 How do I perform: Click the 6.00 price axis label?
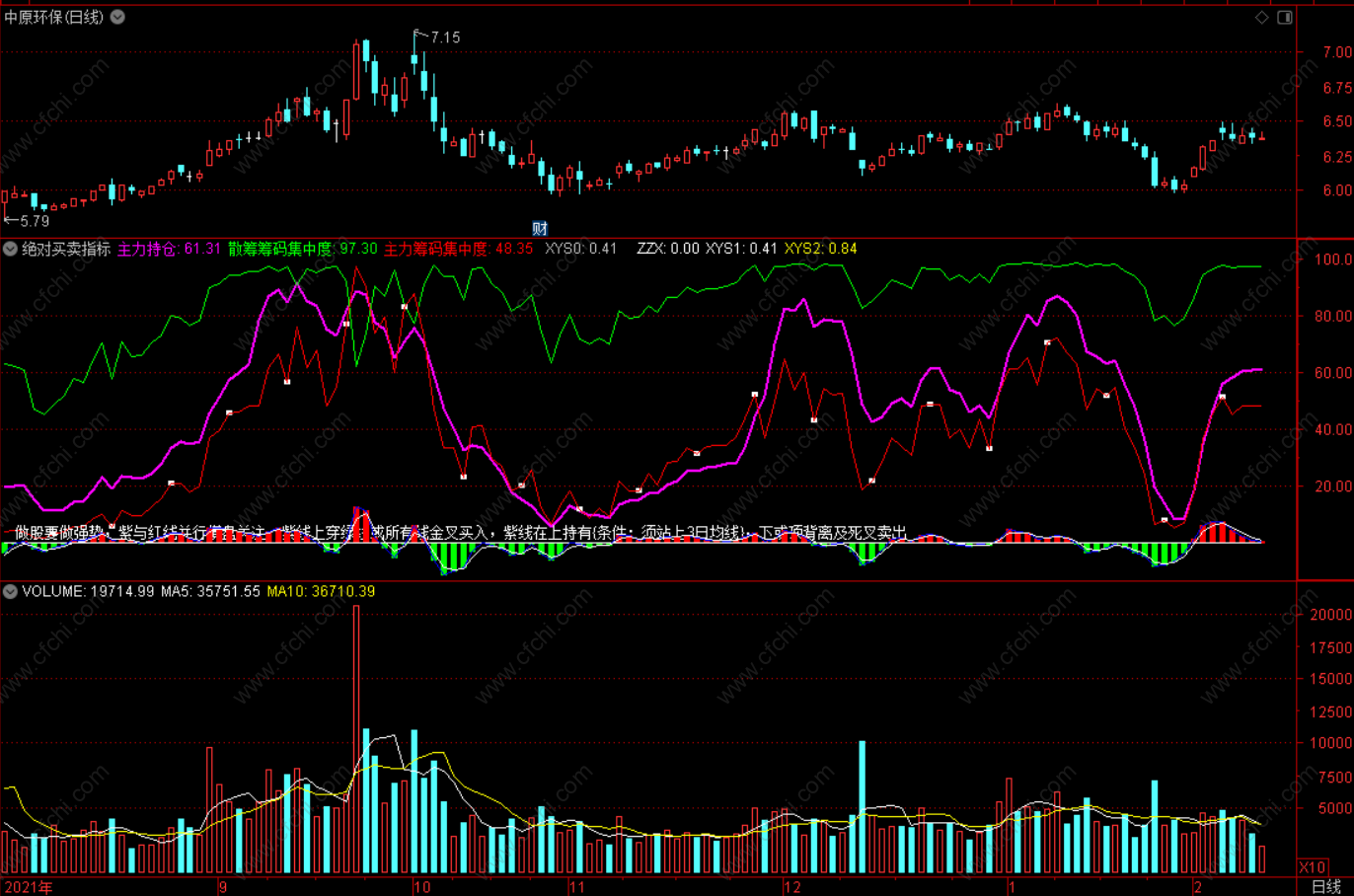pos(1337,190)
